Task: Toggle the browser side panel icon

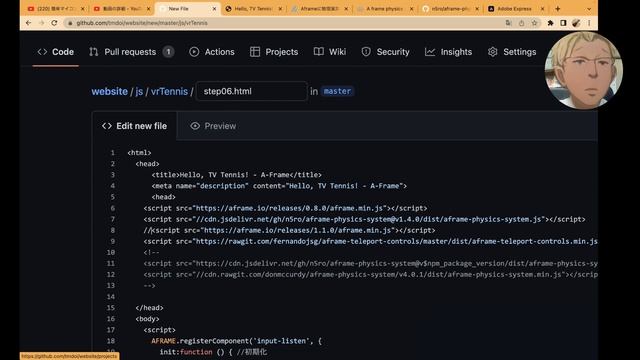Action: (x=563, y=23)
